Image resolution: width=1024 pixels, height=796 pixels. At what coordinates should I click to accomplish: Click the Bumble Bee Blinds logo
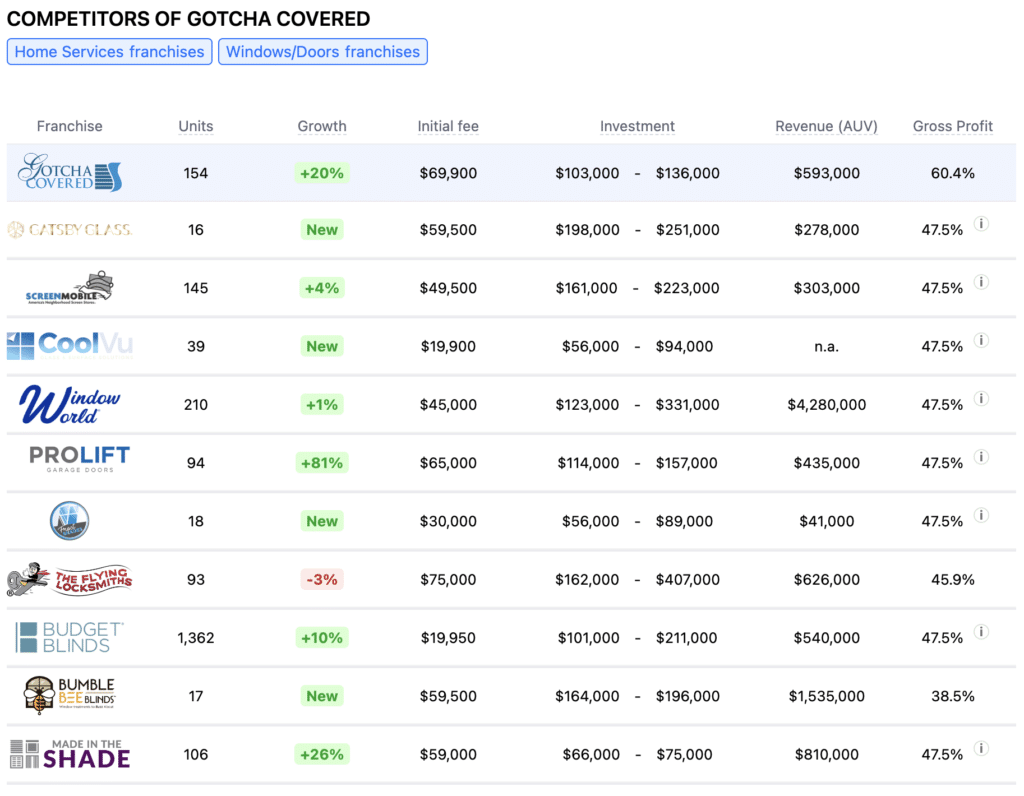tap(70, 695)
